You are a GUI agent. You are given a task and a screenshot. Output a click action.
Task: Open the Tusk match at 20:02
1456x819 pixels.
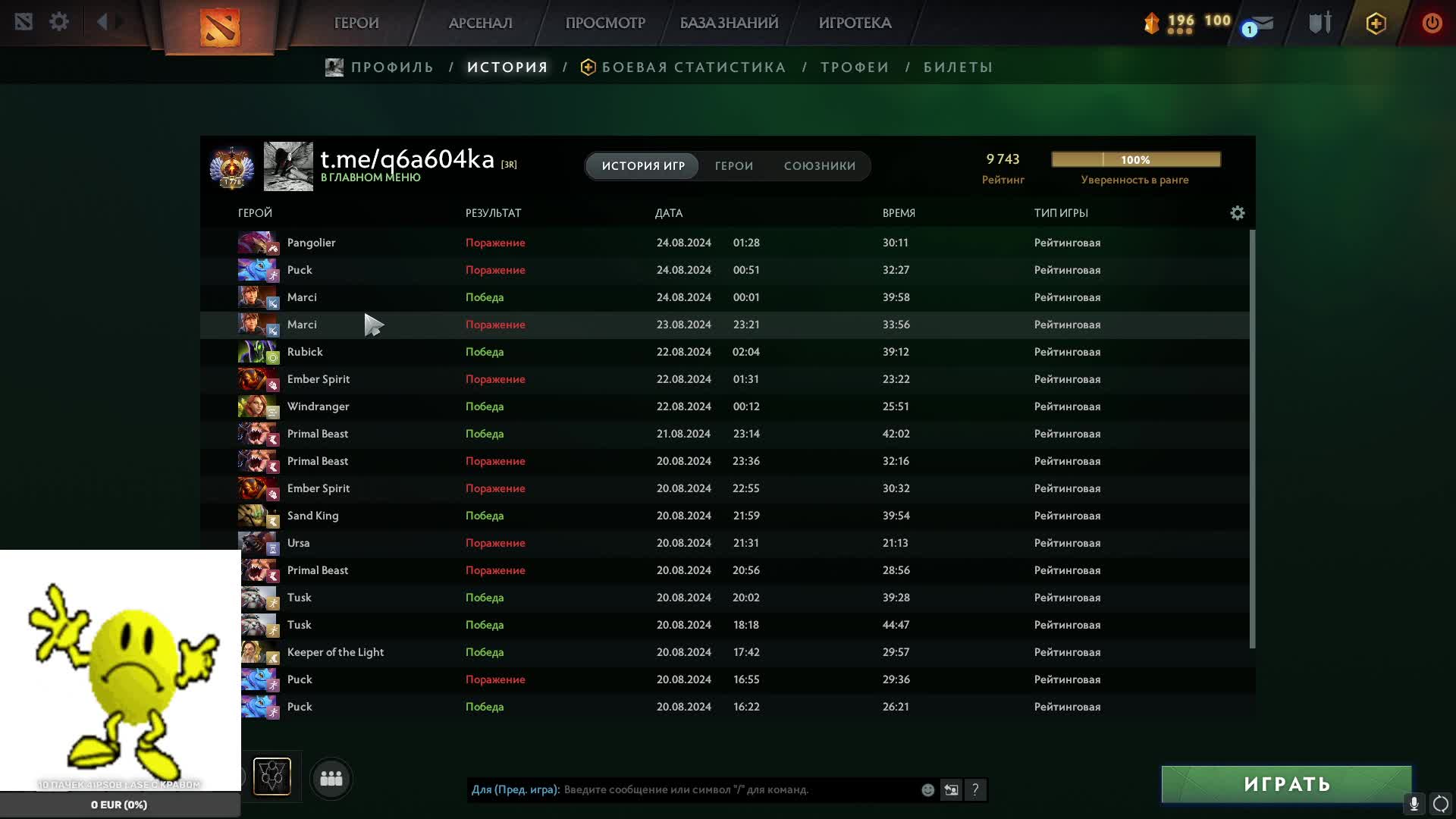click(x=724, y=598)
